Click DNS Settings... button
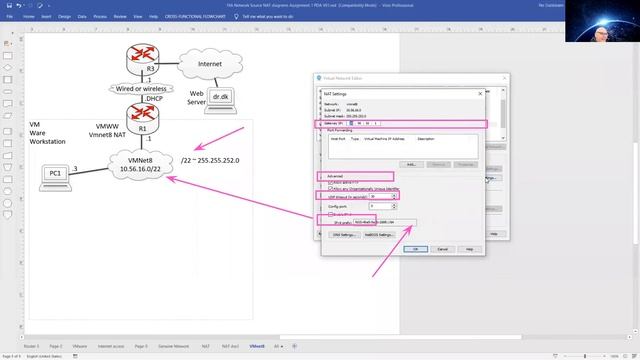The image size is (640, 360). pyautogui.click(x=344, y=235)
